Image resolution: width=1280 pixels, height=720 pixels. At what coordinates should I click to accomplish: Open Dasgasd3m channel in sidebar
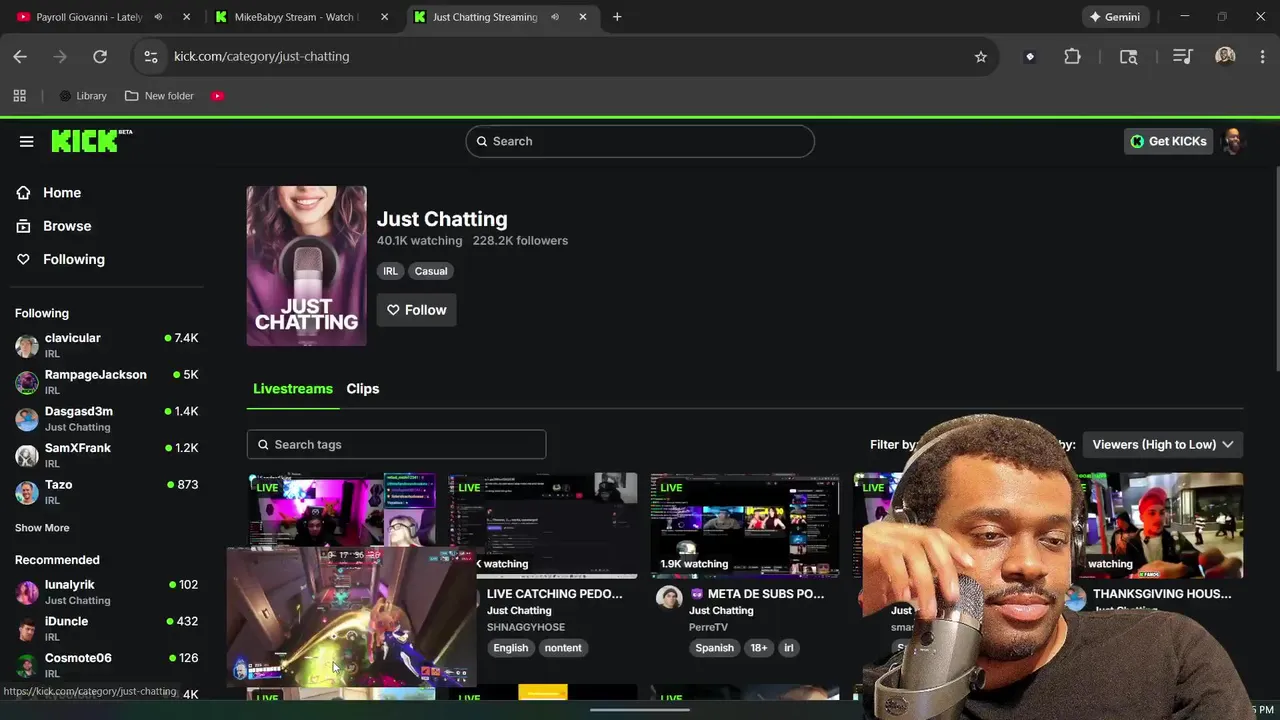click(107, 419)
